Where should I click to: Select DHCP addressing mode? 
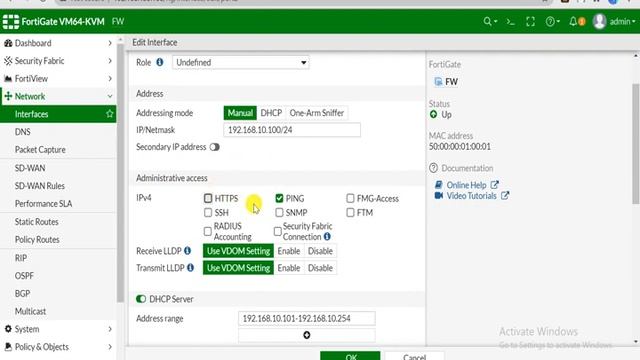(x=271, y=113)
